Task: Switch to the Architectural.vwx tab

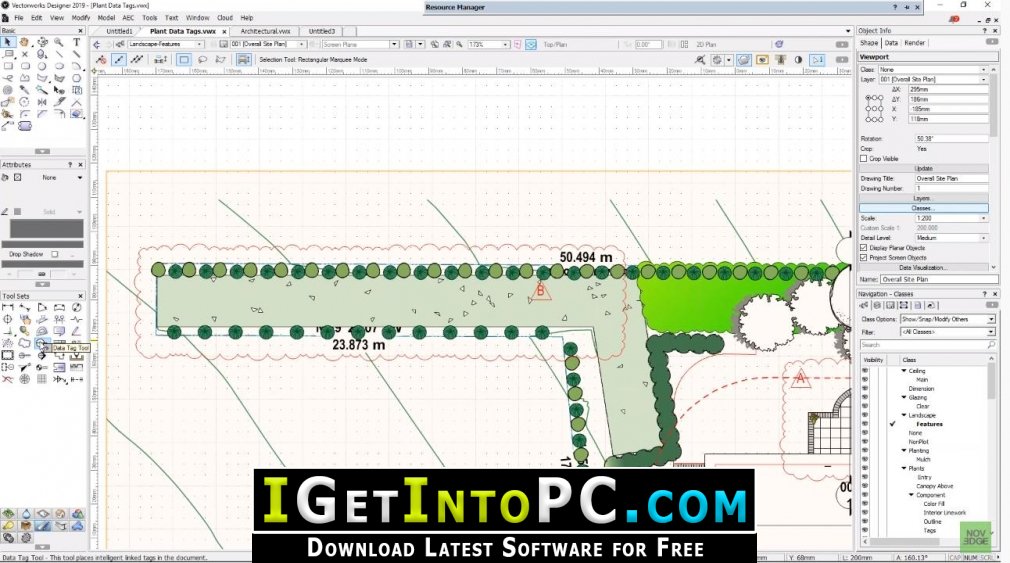Action: coord(265,31)
